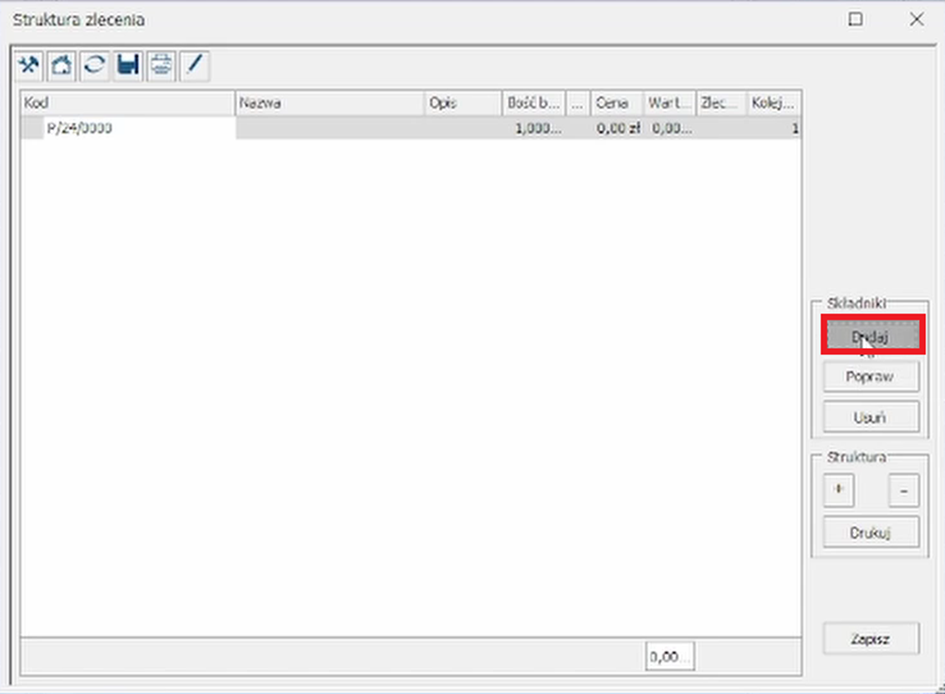This screenshot has height=694, width=945.
Task: Click the Cena column header
Action: [x=616, y=103]
